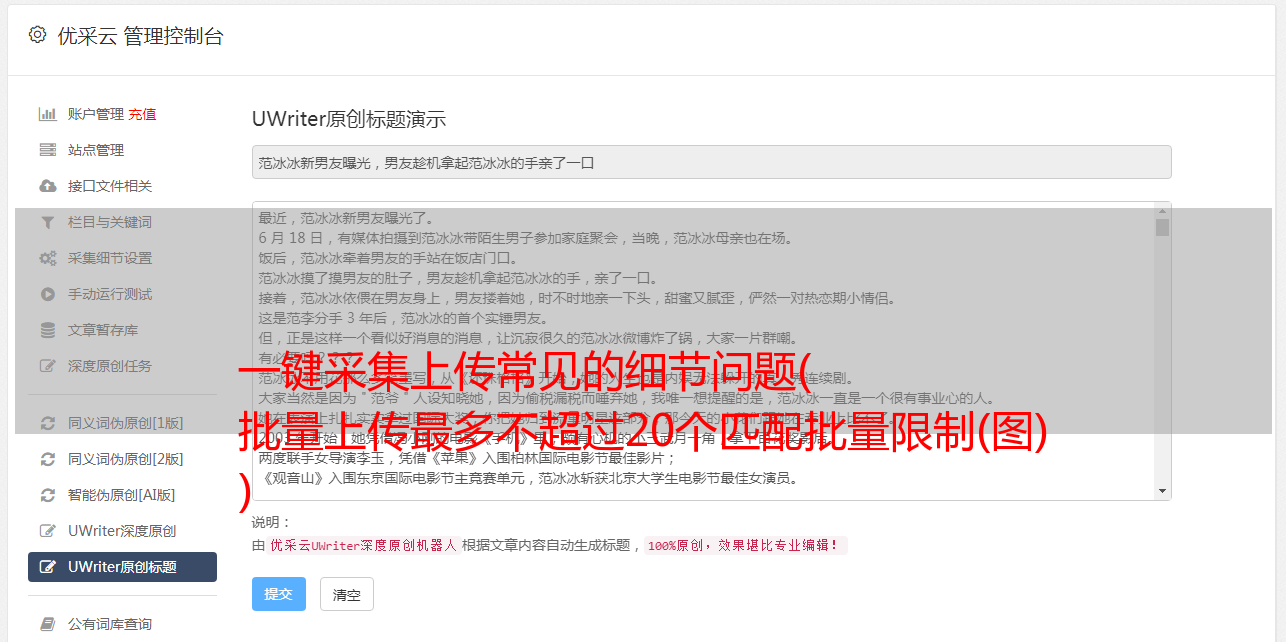Image resolution: width=1286 pixels, height=642 pixels.
Task: Go to 同义词伪原创[1版]
Action: pos(126,423)
